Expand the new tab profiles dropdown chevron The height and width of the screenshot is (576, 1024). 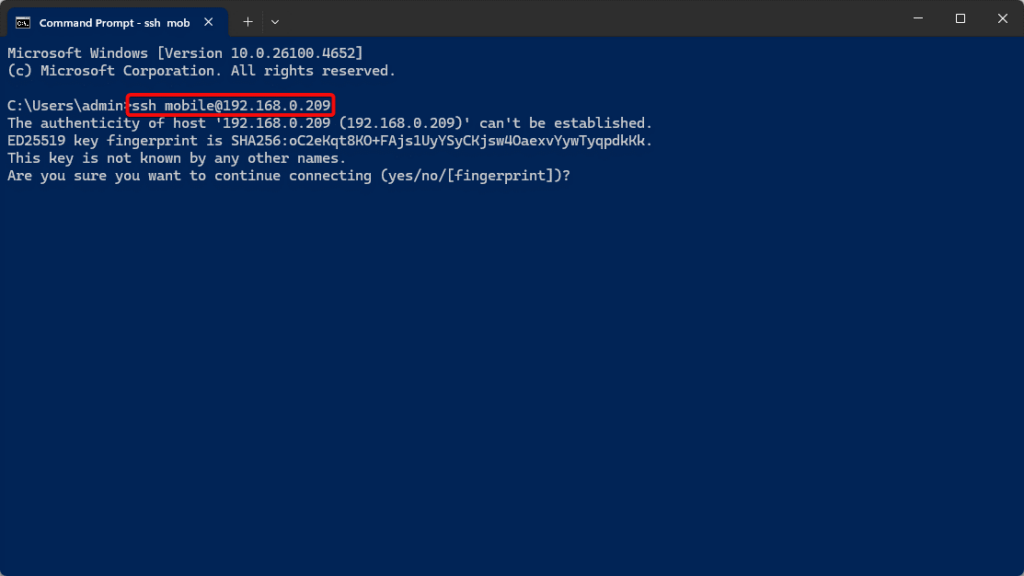(x=275, y=22)
